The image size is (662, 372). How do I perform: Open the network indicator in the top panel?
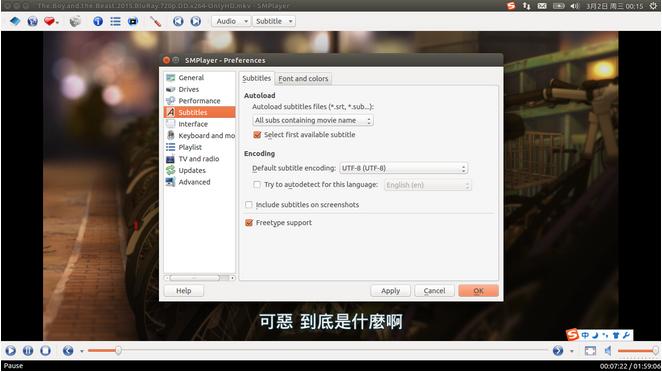tap(526, 6)
